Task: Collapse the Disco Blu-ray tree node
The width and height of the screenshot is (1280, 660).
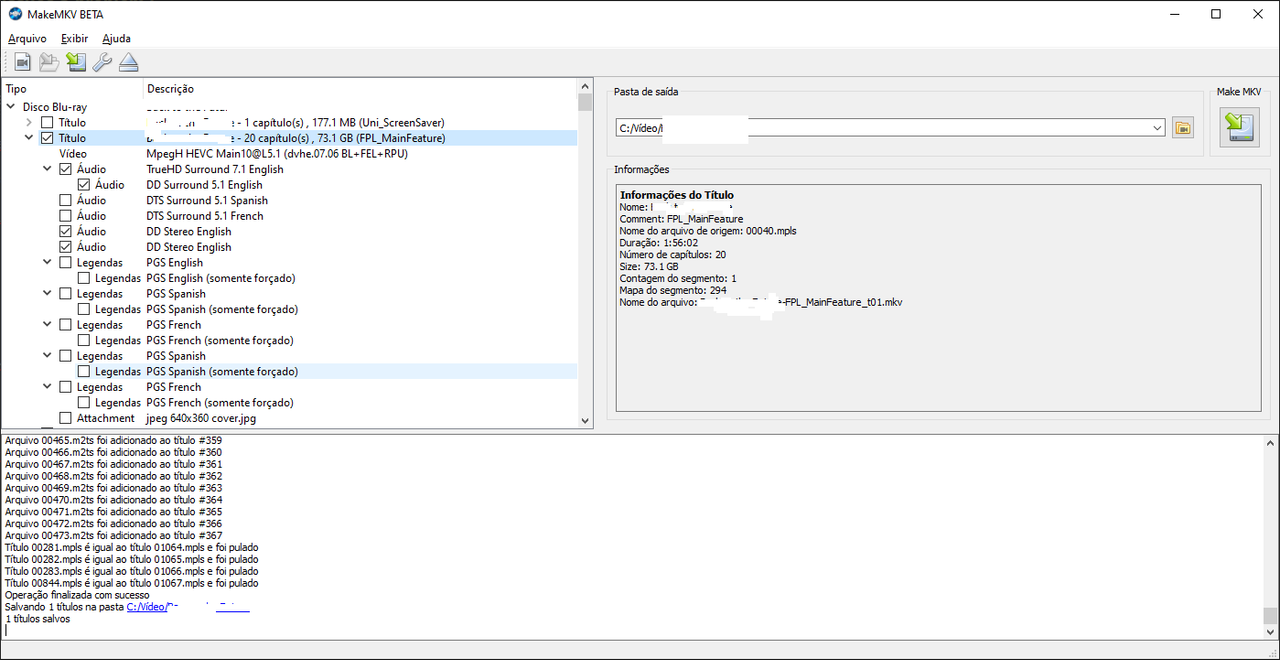Action: pyautogui.click(x=11, y=107)
